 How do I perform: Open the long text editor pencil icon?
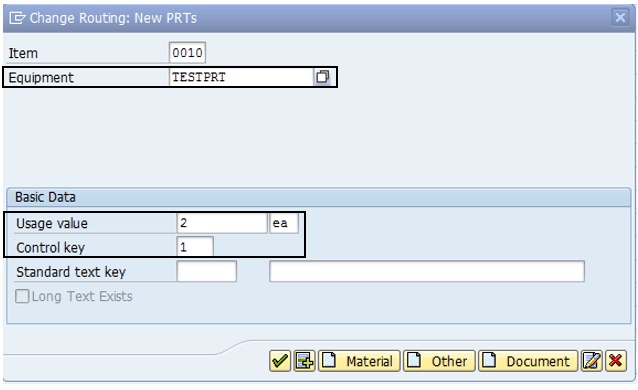(x=592, y=361)
